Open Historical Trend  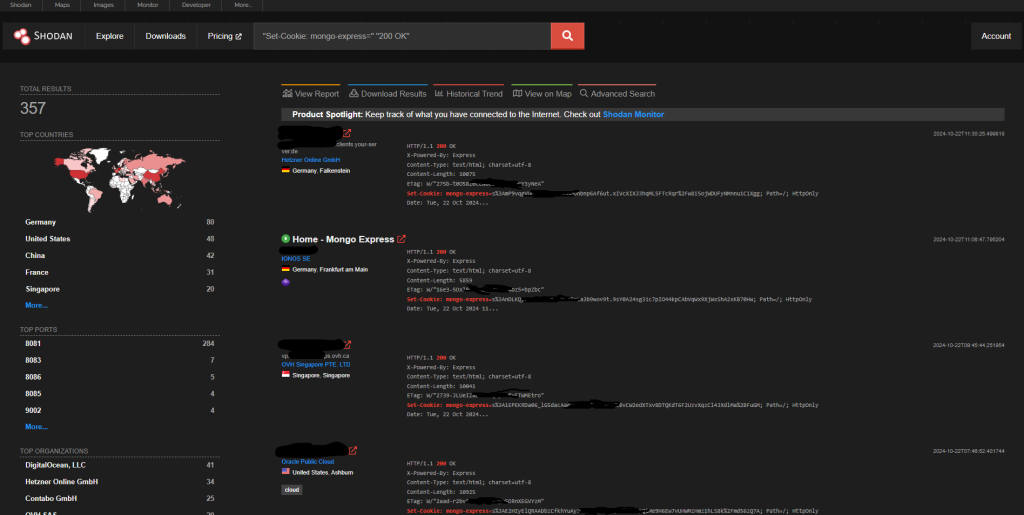[468, 93]
